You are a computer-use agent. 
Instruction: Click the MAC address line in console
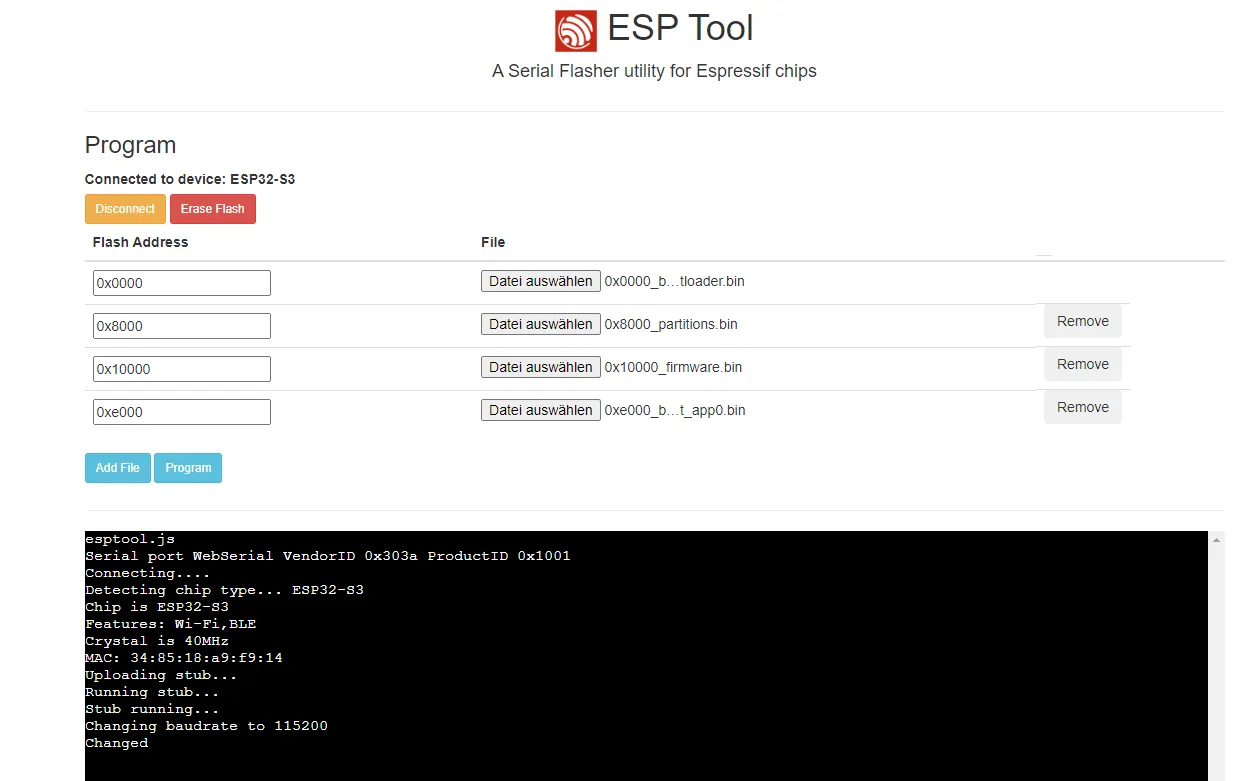184,658
